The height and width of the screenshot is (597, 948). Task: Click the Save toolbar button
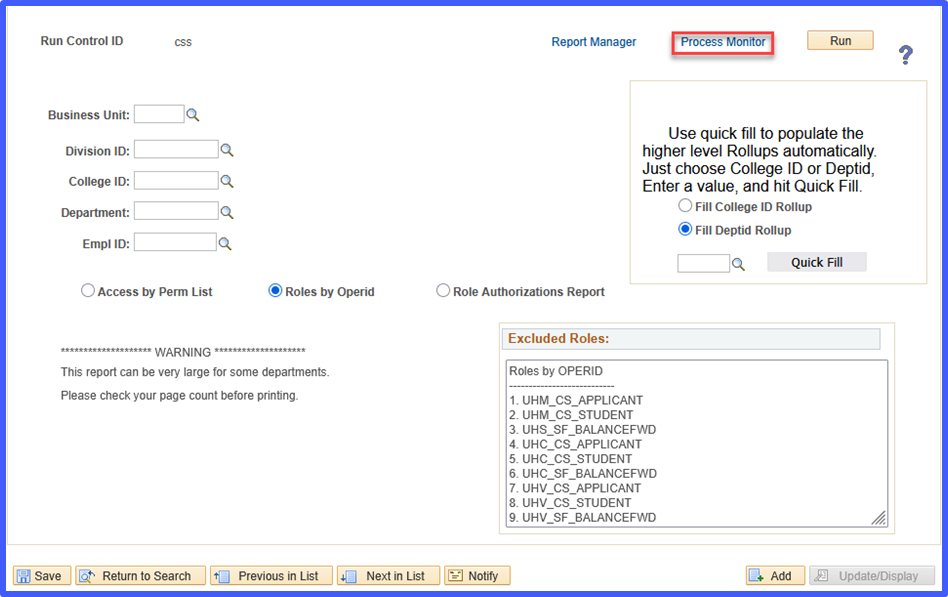coord(41,575)
